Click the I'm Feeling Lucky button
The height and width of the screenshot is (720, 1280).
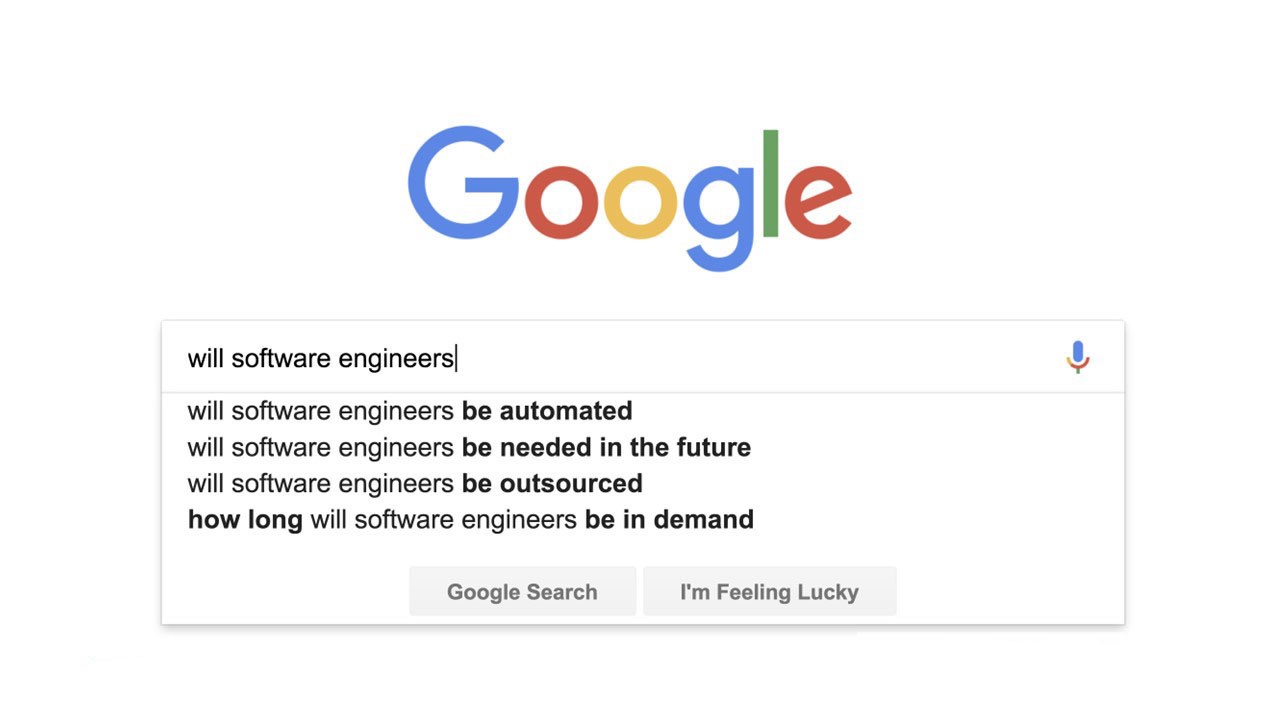(769, 592)
